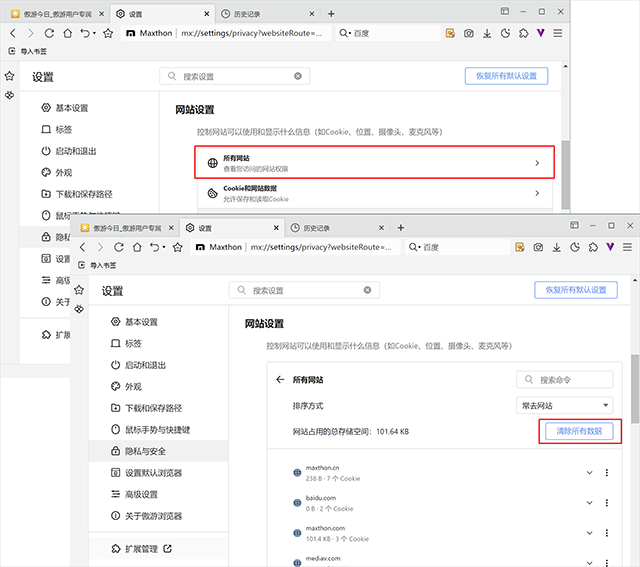Viewport: 640px width, 567px height.
Task: Click favorites star sidebar icon in front window
Action: coord(79,290)
